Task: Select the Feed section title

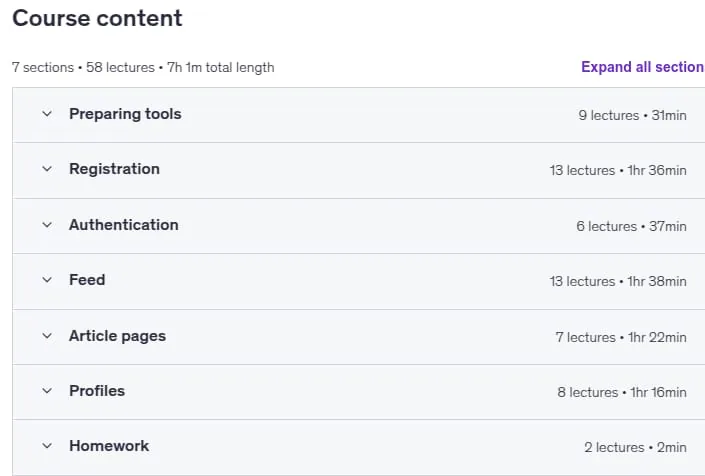Action: click(87, 280)
